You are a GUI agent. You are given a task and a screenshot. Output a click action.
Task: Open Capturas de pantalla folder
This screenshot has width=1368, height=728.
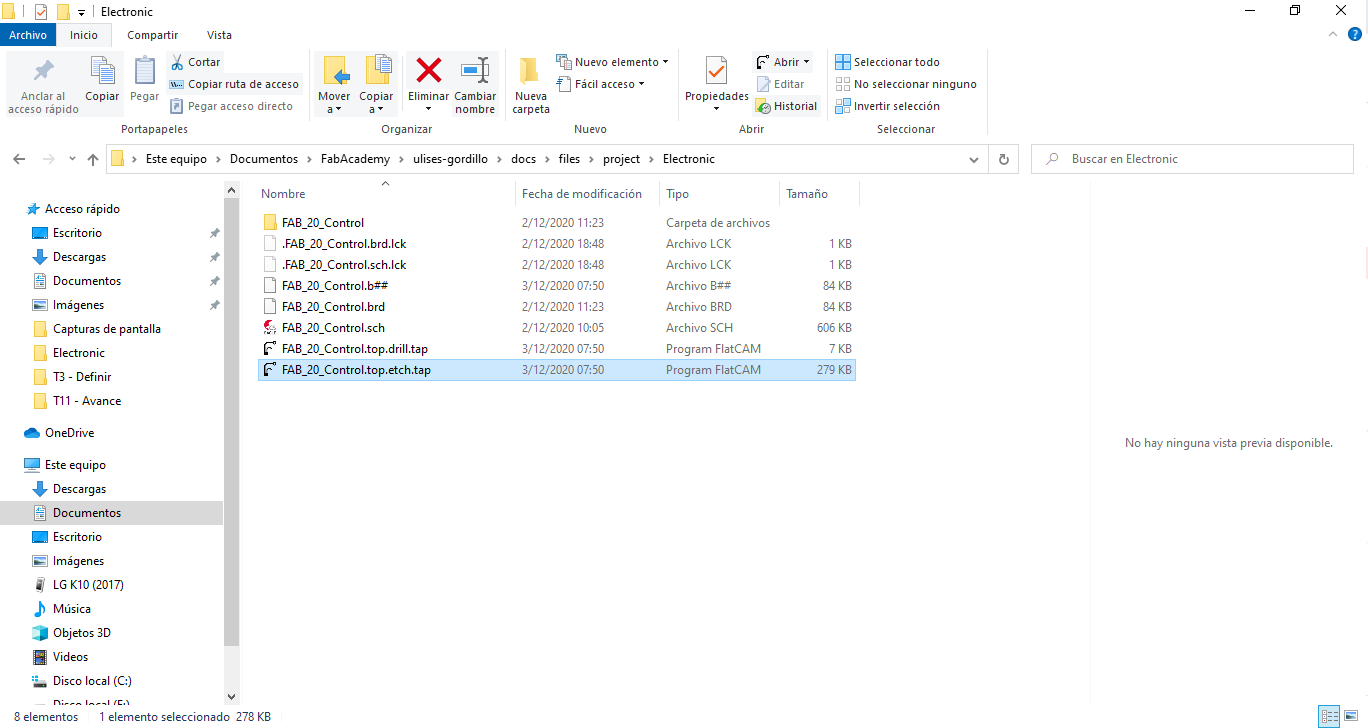(x=106, y=329)
